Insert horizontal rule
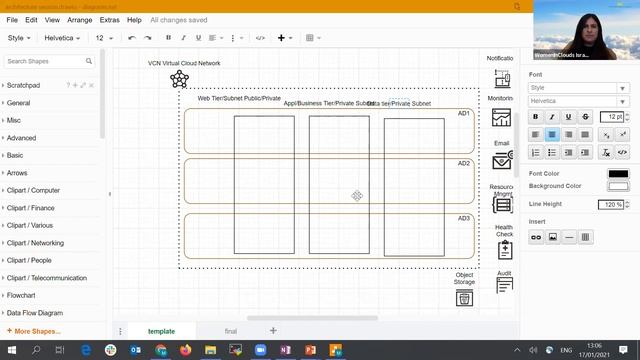This screenshot has width=640, height=360. point(569,237)
